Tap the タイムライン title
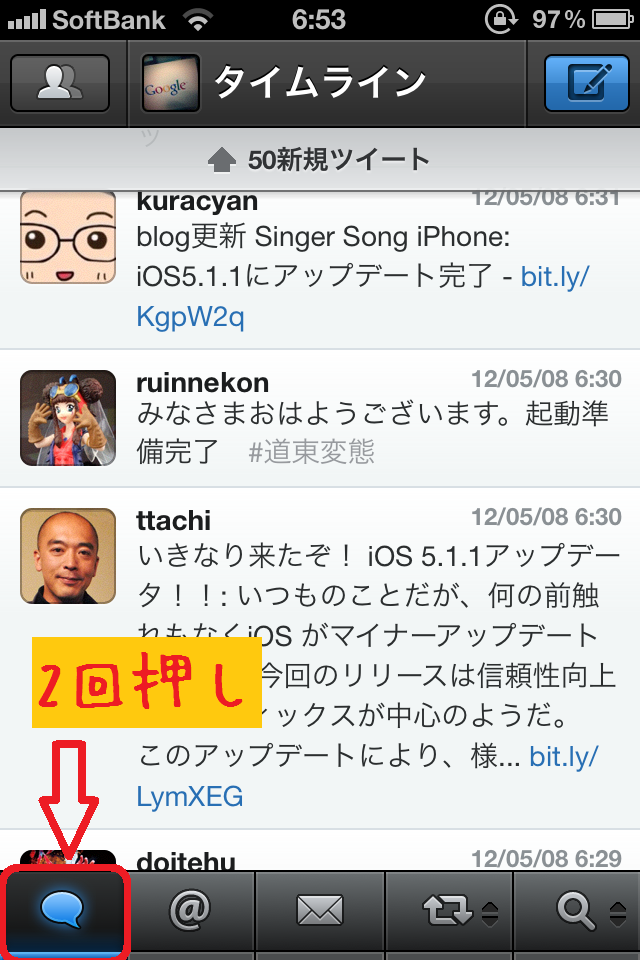Image resolution: width=640 pixels, height=960 pixels. click(x=320, y=82)
